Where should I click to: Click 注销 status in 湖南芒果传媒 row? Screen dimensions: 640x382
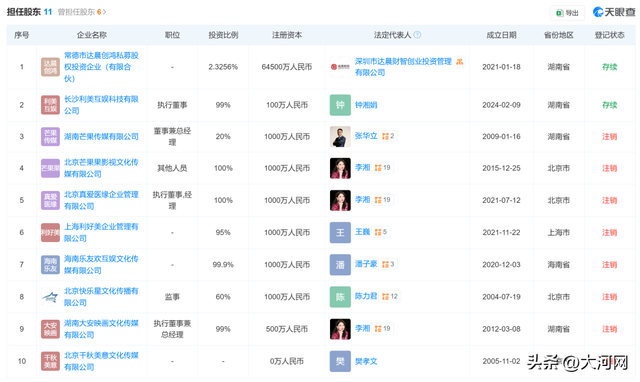coord(609,137)
